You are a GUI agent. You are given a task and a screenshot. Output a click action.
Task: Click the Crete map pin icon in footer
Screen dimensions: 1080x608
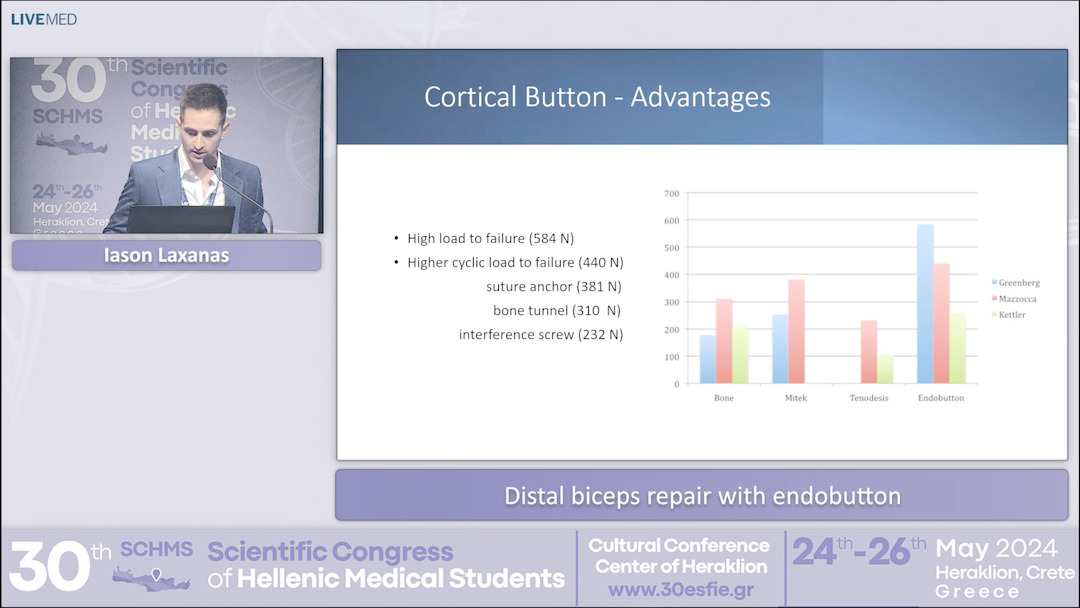coord(155,576)
